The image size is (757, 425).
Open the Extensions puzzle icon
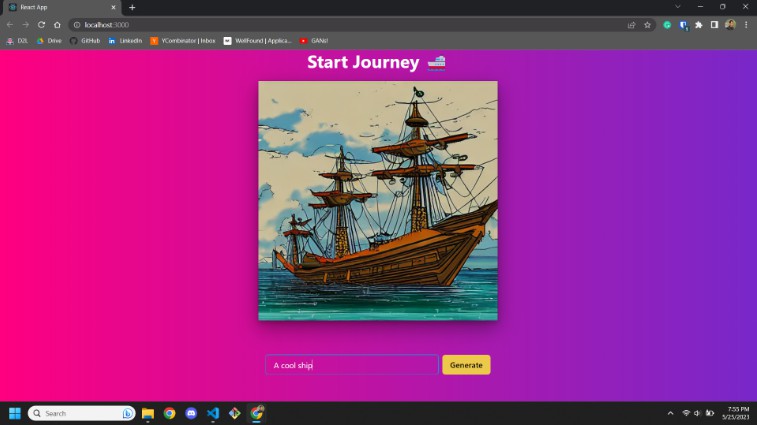click(x=699, y=24)
